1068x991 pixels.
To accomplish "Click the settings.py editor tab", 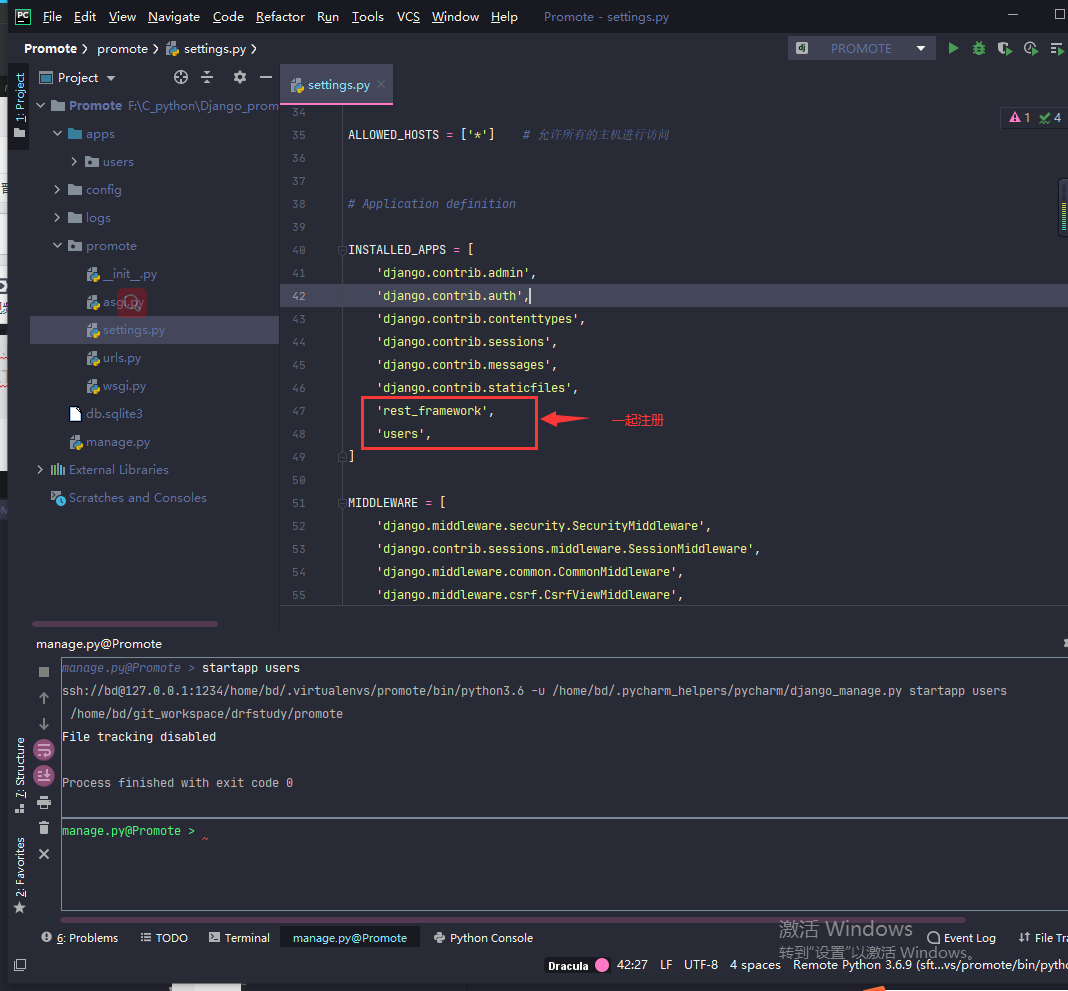I will pos(337,84).
